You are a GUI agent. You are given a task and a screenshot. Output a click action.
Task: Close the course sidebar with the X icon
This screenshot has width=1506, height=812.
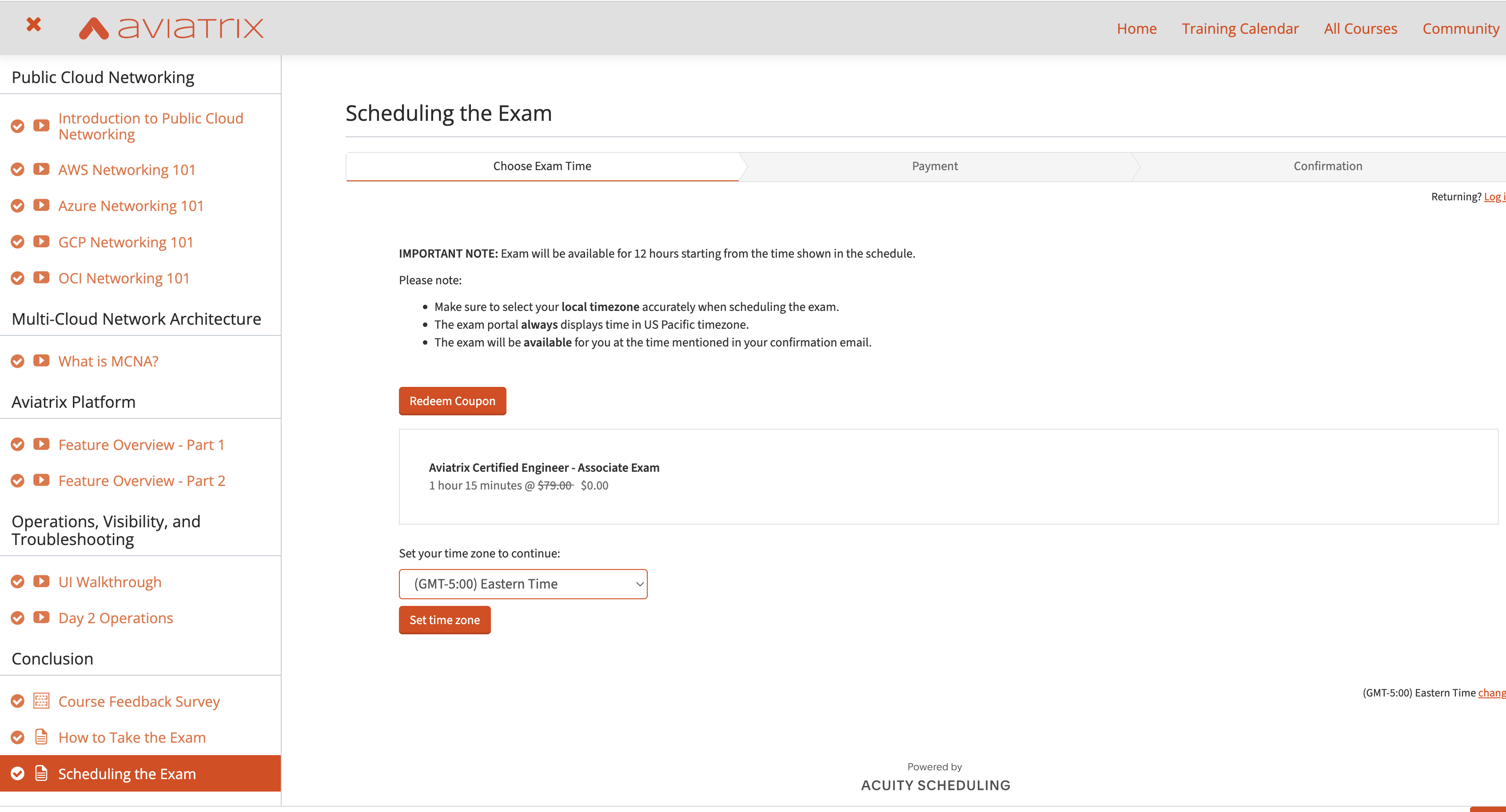tap(34, 24)
